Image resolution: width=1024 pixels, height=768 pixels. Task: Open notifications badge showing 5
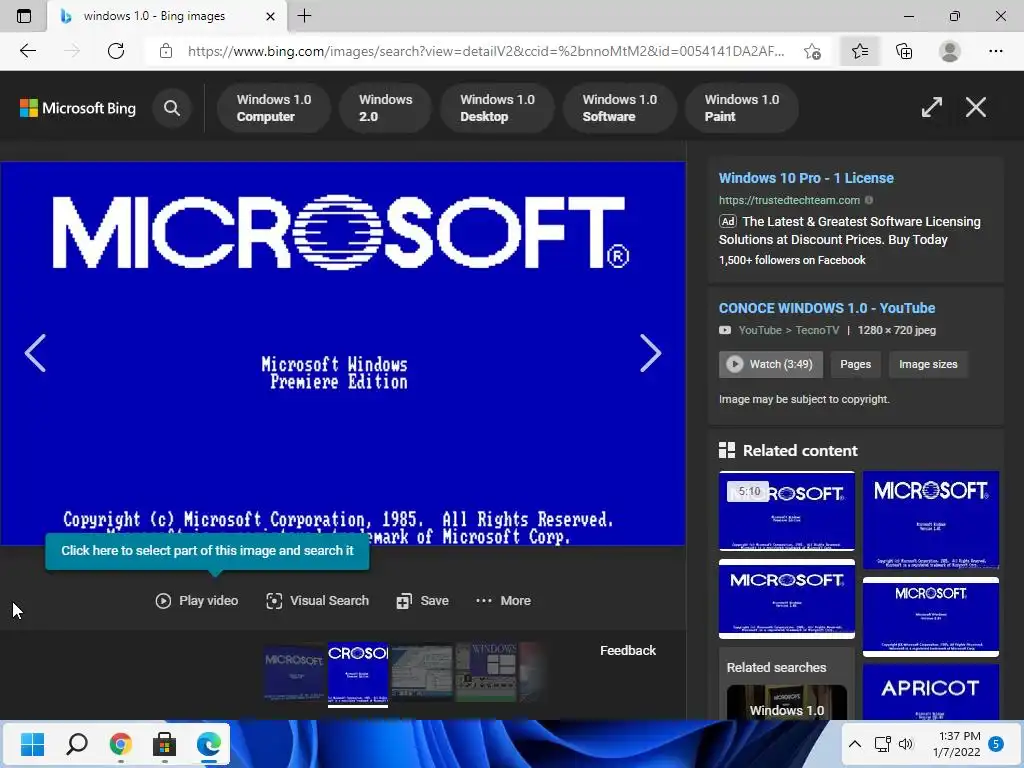(x=996, y=744)
